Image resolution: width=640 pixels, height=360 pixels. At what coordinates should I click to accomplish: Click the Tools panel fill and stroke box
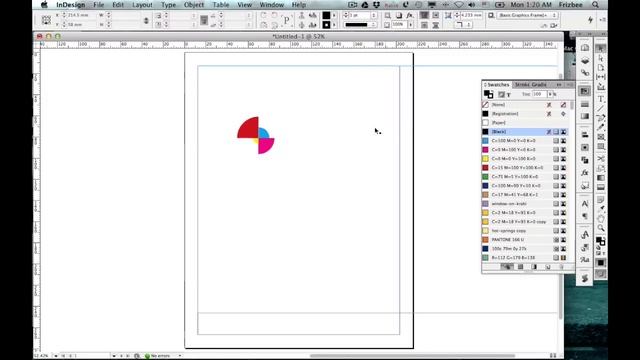(600, 241)
